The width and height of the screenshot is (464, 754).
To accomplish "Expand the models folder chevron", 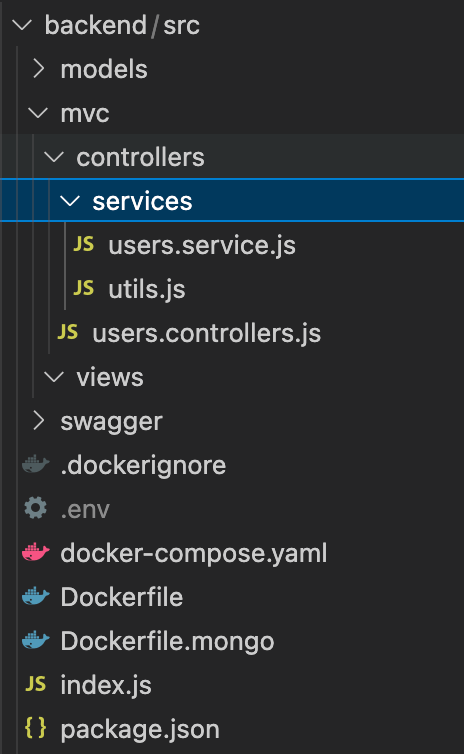I will click(38, 69).
